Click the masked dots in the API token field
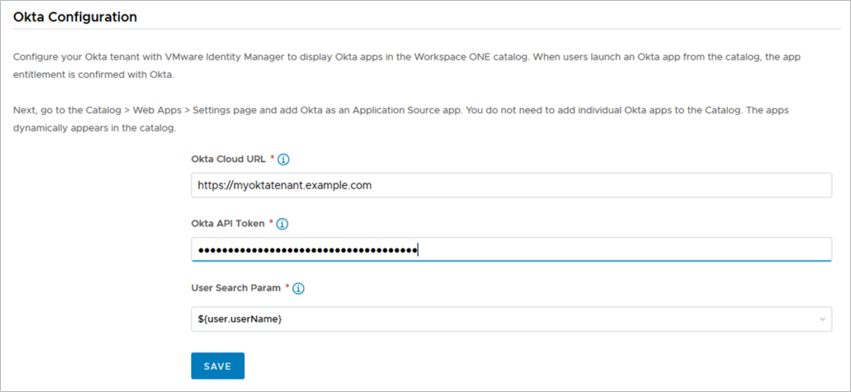 click(307, 250)
